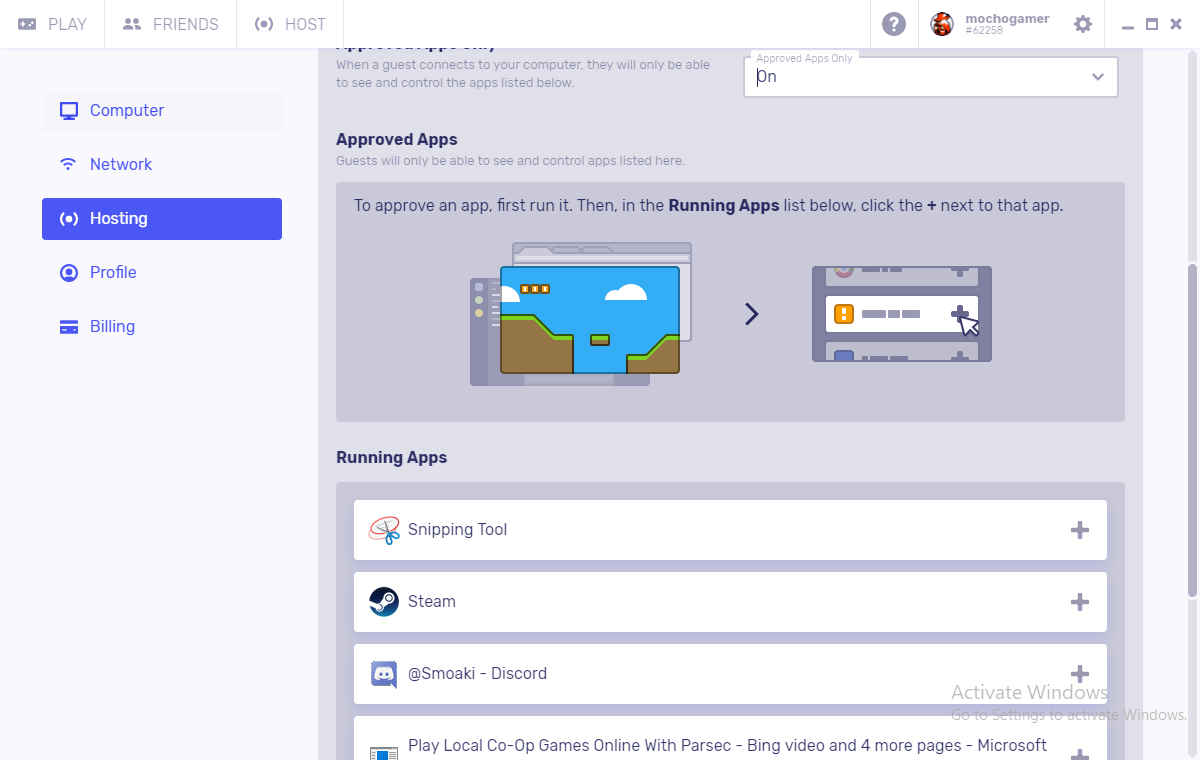Viewport: 1200px width, 760px height.
Task: Select the 'Play Local Co-Op Games Online' row
Action: pos(730,738)
